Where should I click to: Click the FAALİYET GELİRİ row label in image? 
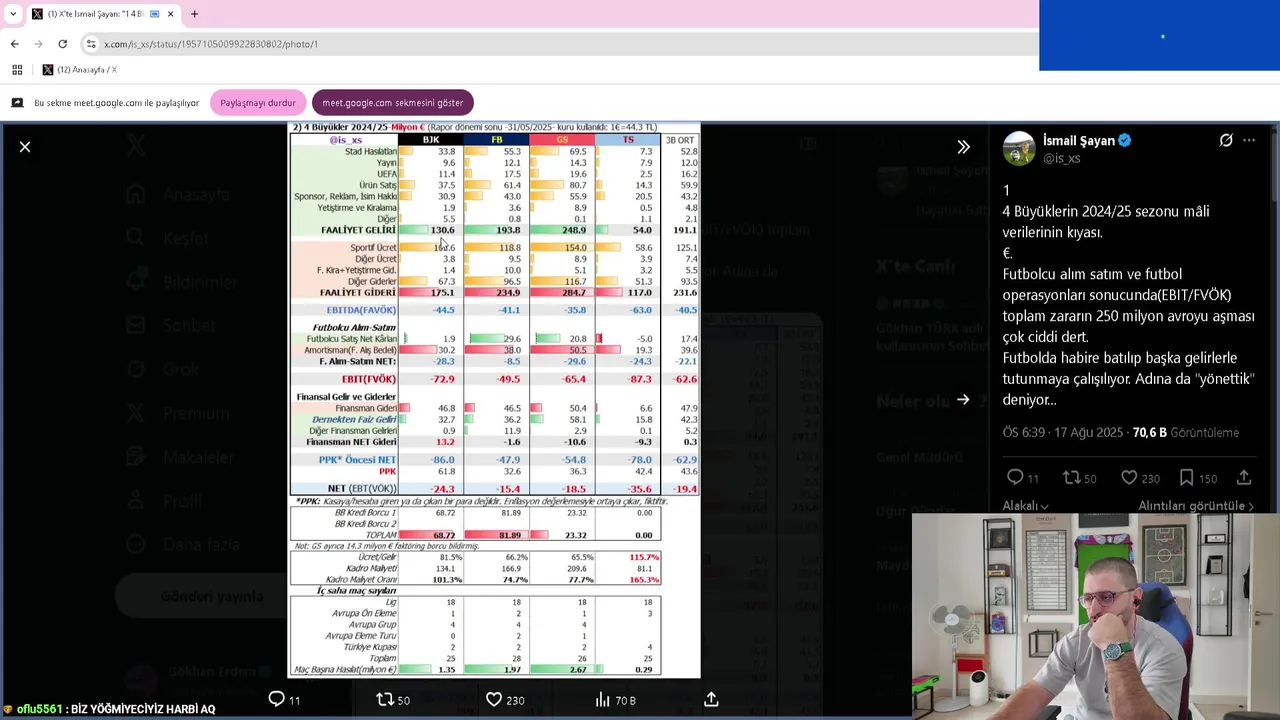(358, 230)
